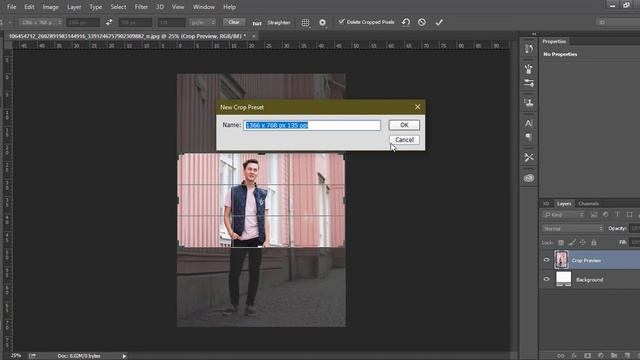Click the Clear button in options bar
The width and height of the screenshot is (640, 360).
pyautogui.click(x=234, y=22)
